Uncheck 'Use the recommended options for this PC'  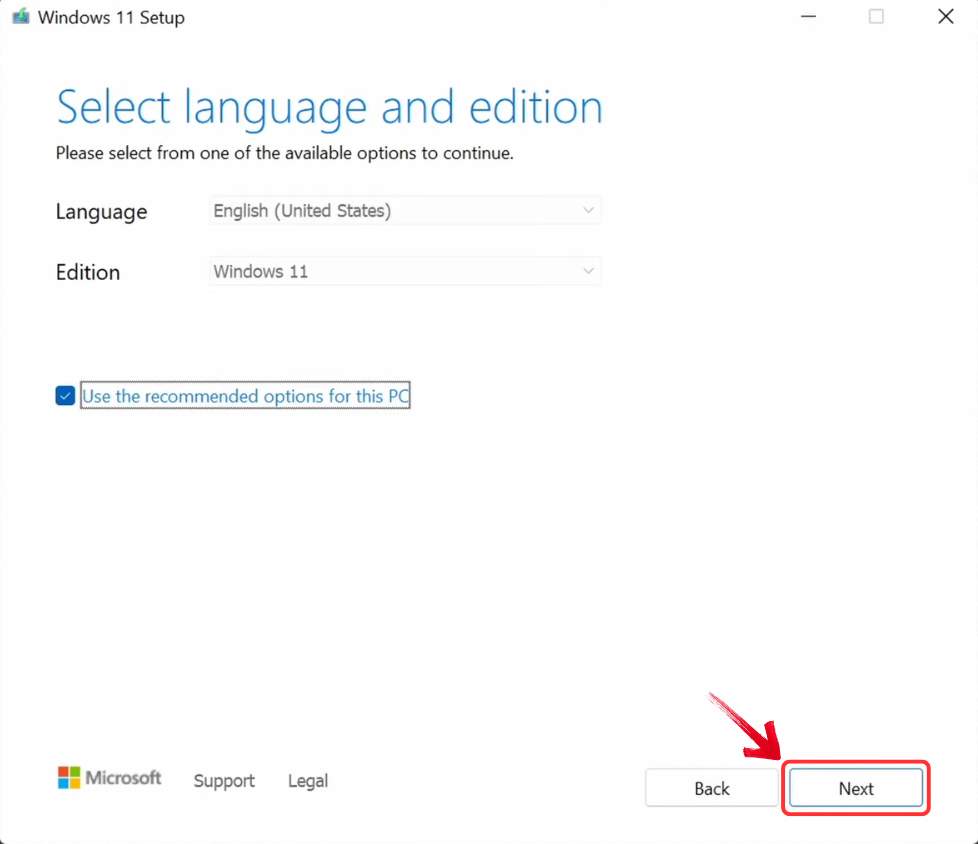(64, 395)
